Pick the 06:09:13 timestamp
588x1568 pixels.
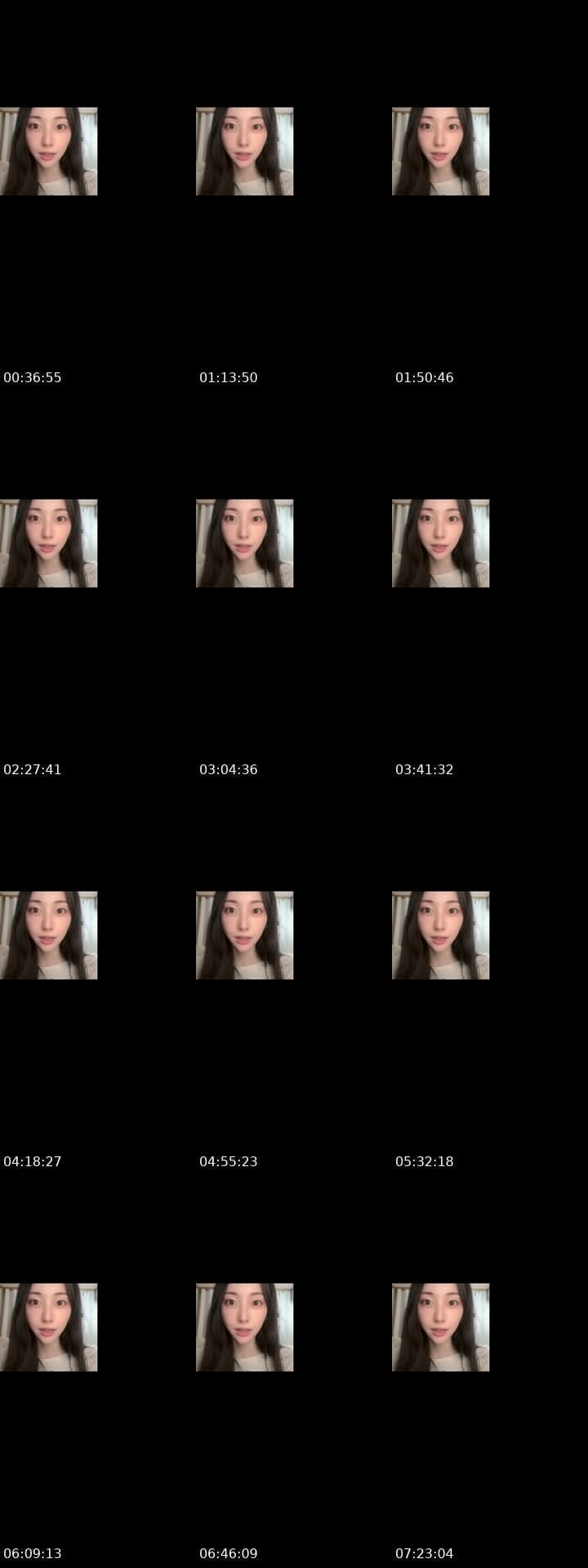point(33,1553)
